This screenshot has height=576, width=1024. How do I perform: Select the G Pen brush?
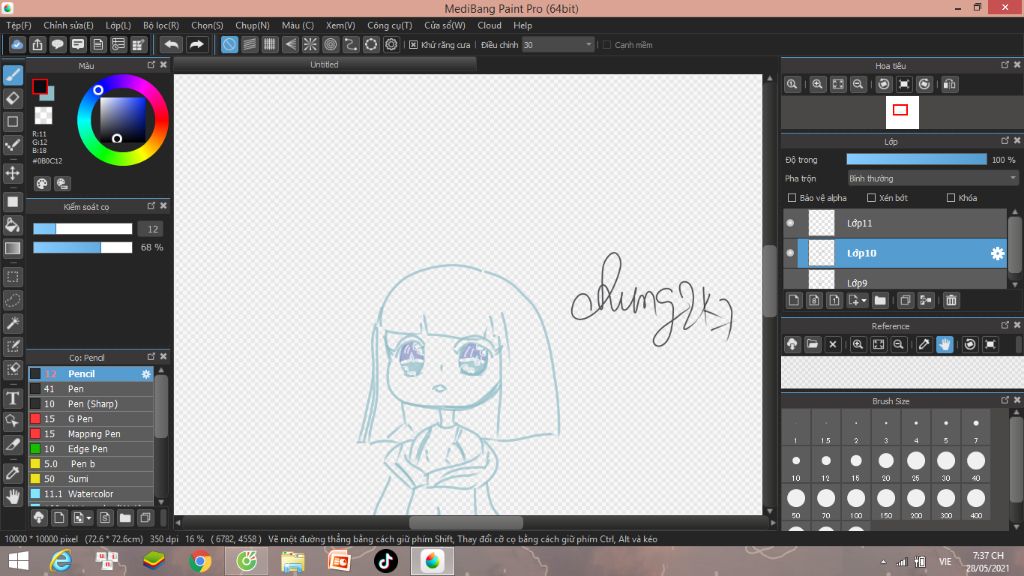coord(91,419)
